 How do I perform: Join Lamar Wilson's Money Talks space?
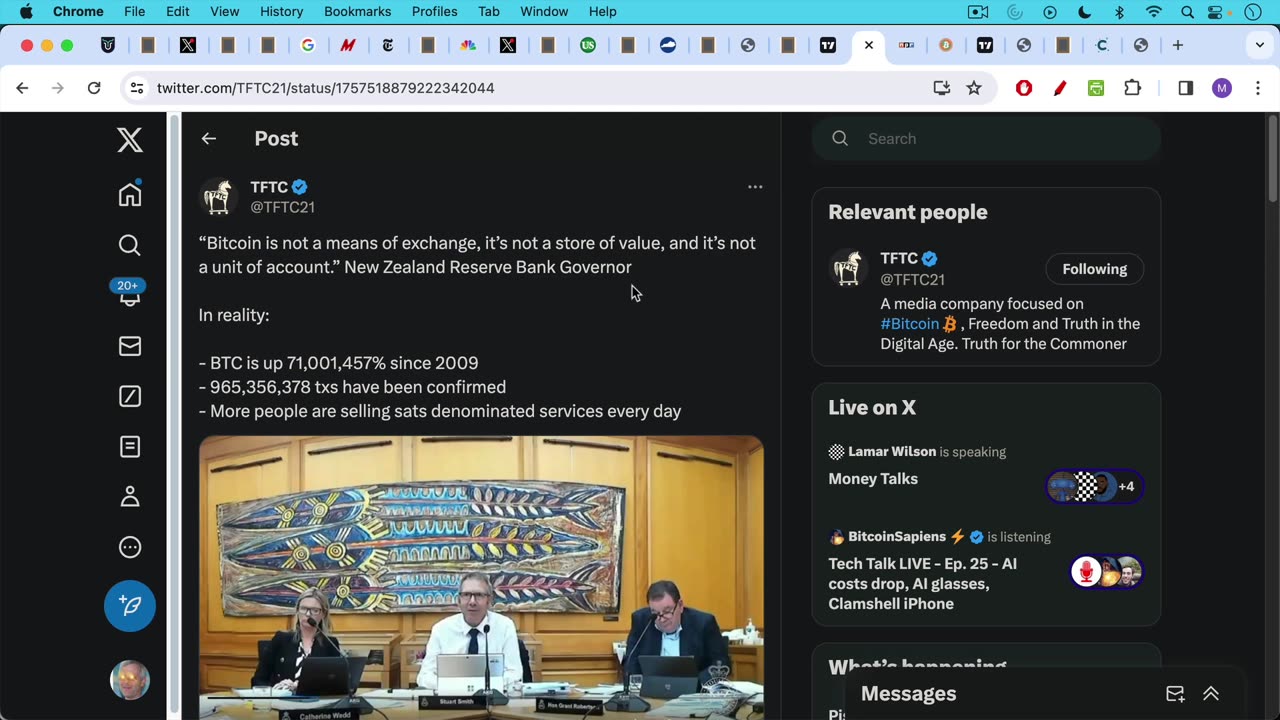point(873,479)
